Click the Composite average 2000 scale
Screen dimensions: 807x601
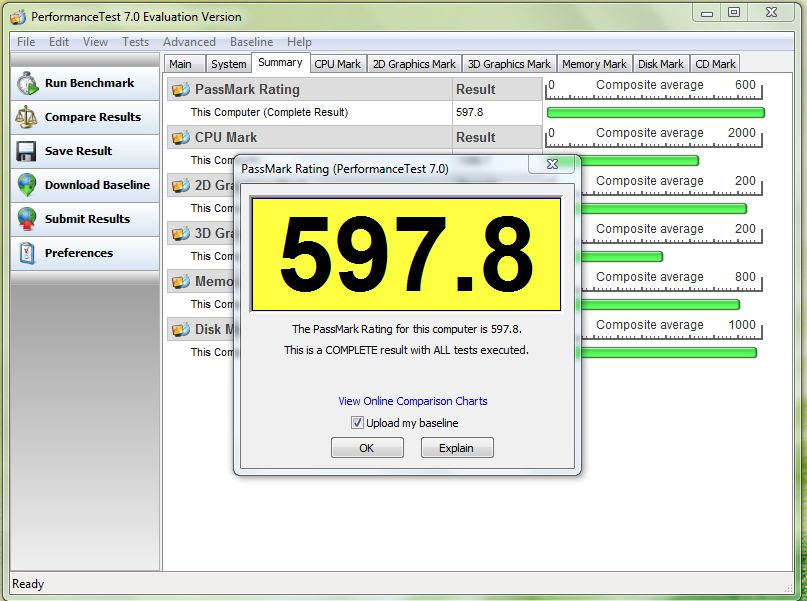pos(654,136)
